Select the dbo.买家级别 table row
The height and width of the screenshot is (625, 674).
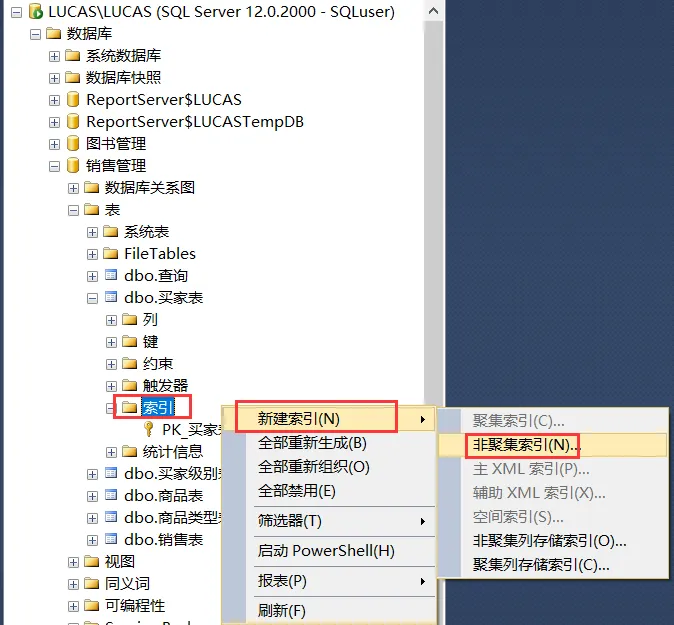point(173,474)
